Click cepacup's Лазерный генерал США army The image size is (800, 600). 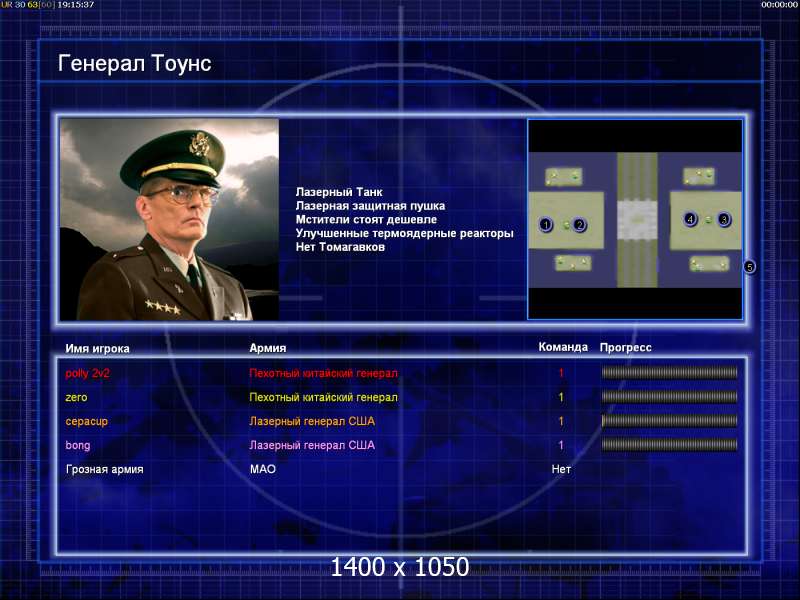[x=312, y=421]
